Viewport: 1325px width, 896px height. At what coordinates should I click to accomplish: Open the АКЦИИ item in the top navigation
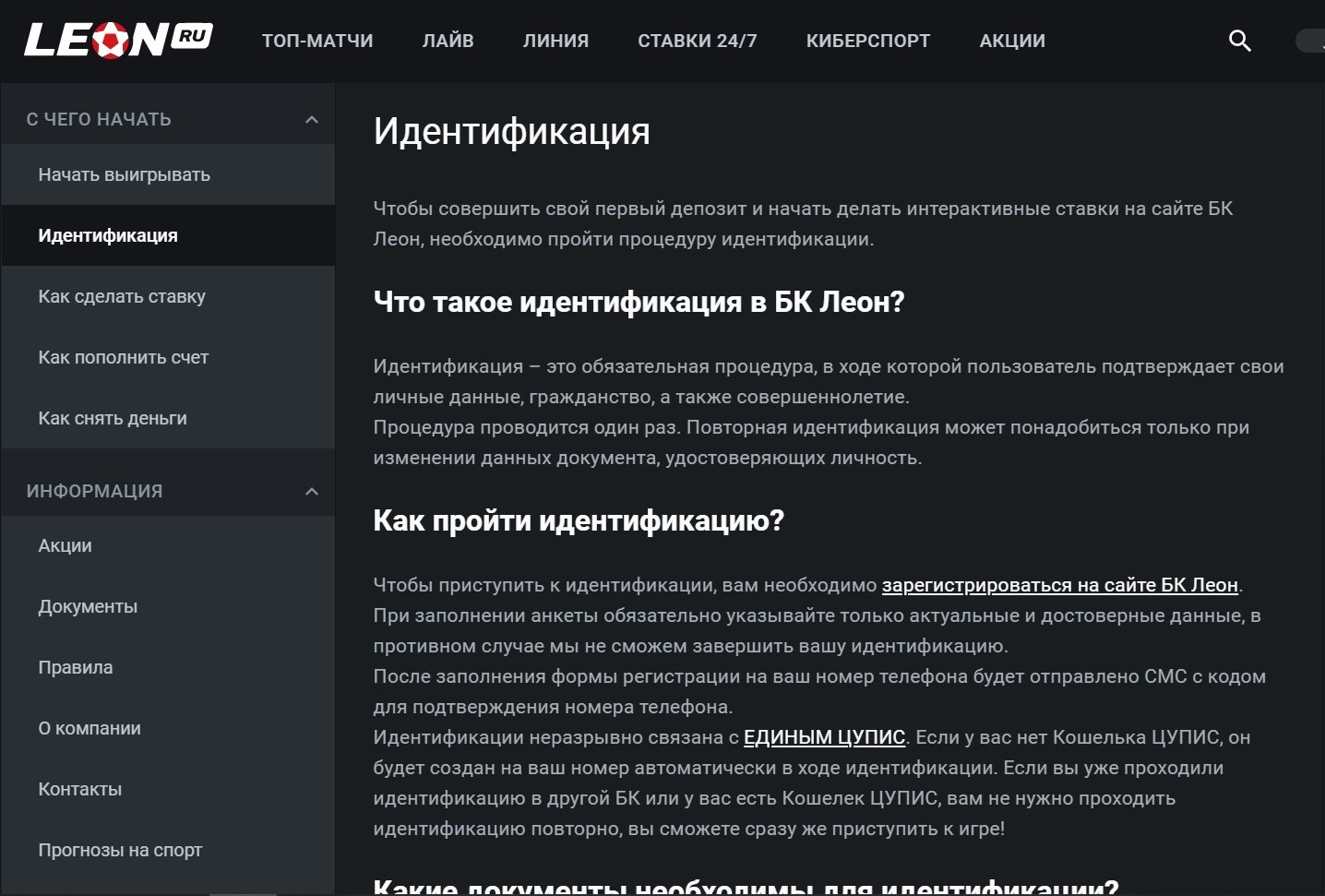coord(1012,41)
